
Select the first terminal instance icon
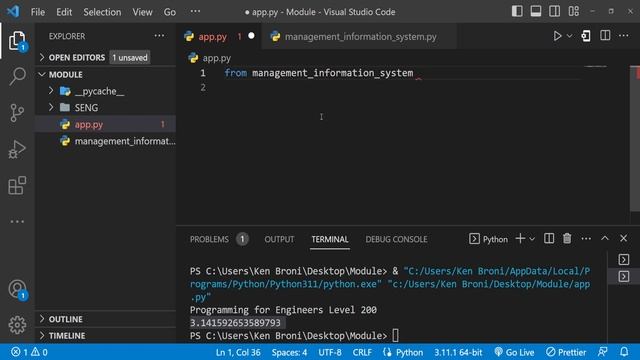click(624, 260)
